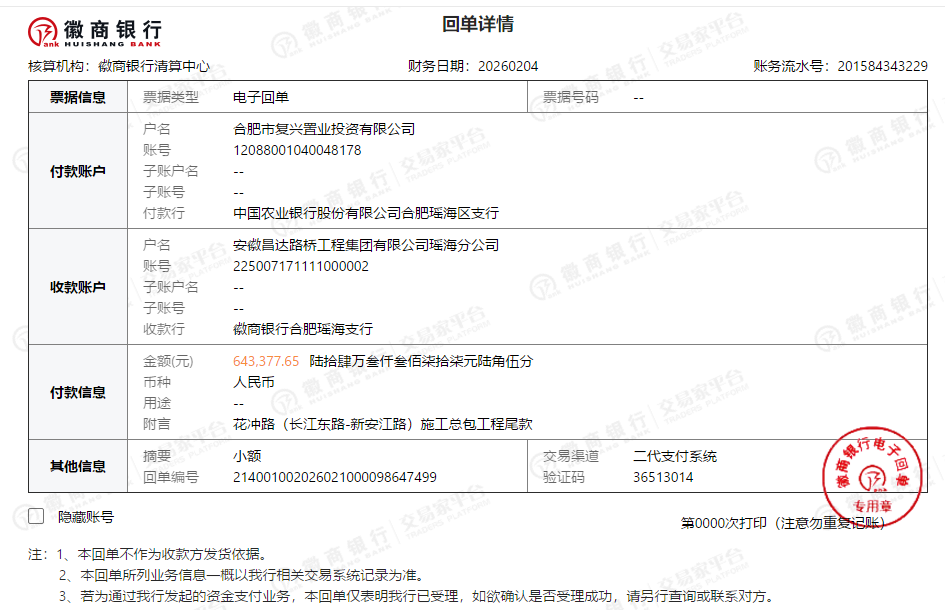Select payee account number 225007171111000002
The width and height of the screenshot is (945, 610).
301,266
